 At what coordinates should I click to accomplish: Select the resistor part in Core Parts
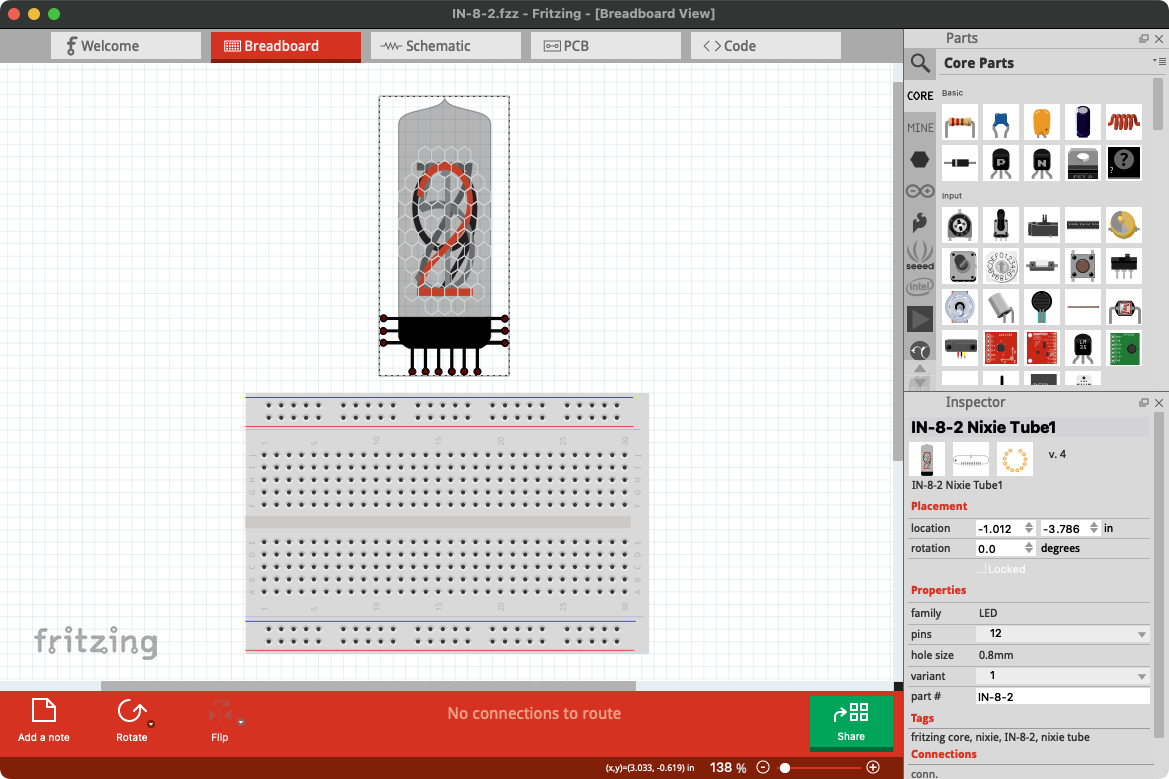click(960, 123)
